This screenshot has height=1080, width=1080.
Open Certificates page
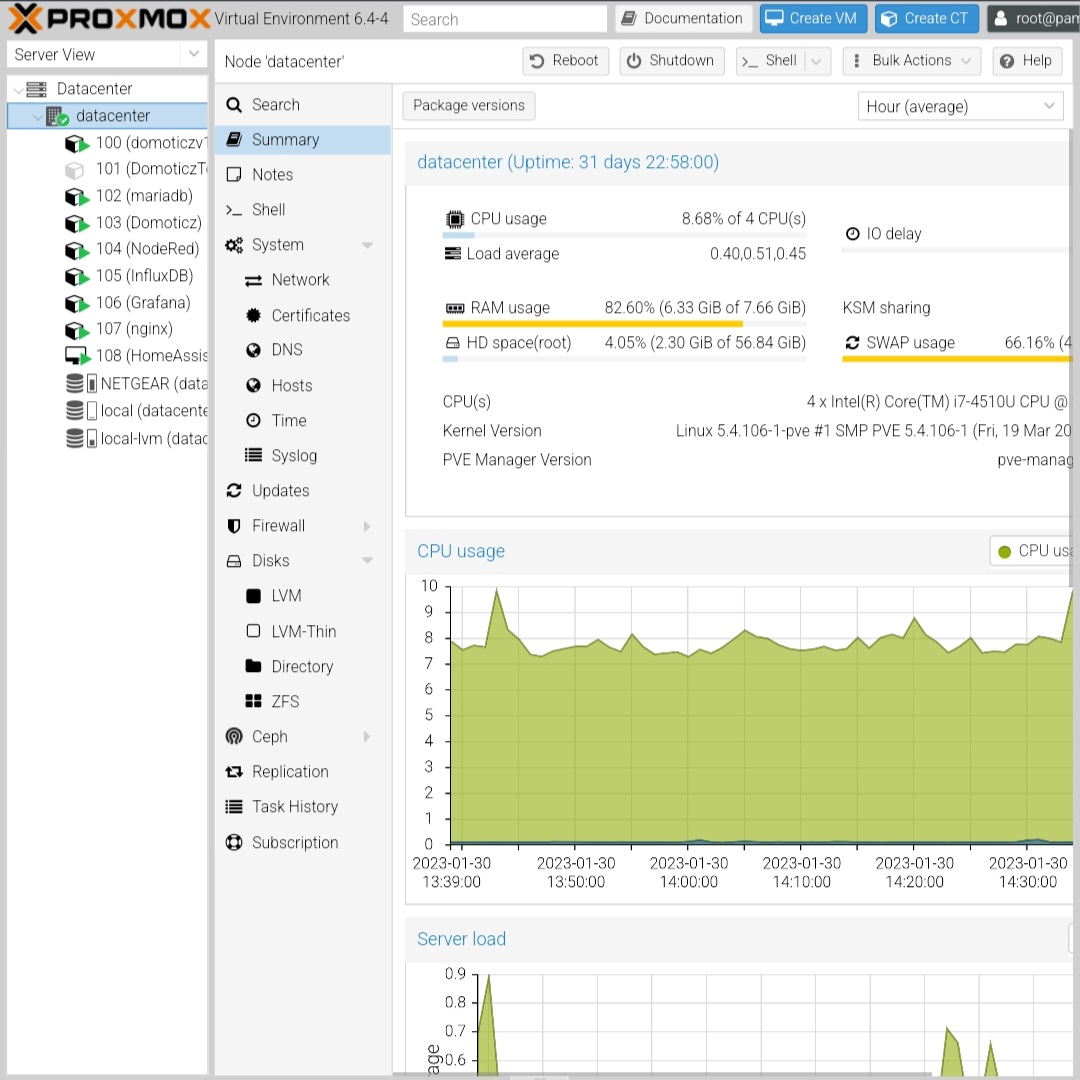click(x=302, y=315)
